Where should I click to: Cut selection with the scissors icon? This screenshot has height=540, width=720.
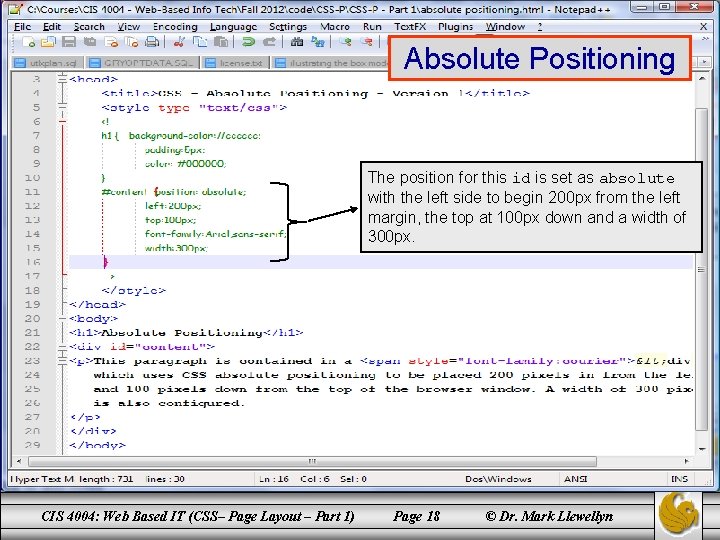(x=179, y=42)
